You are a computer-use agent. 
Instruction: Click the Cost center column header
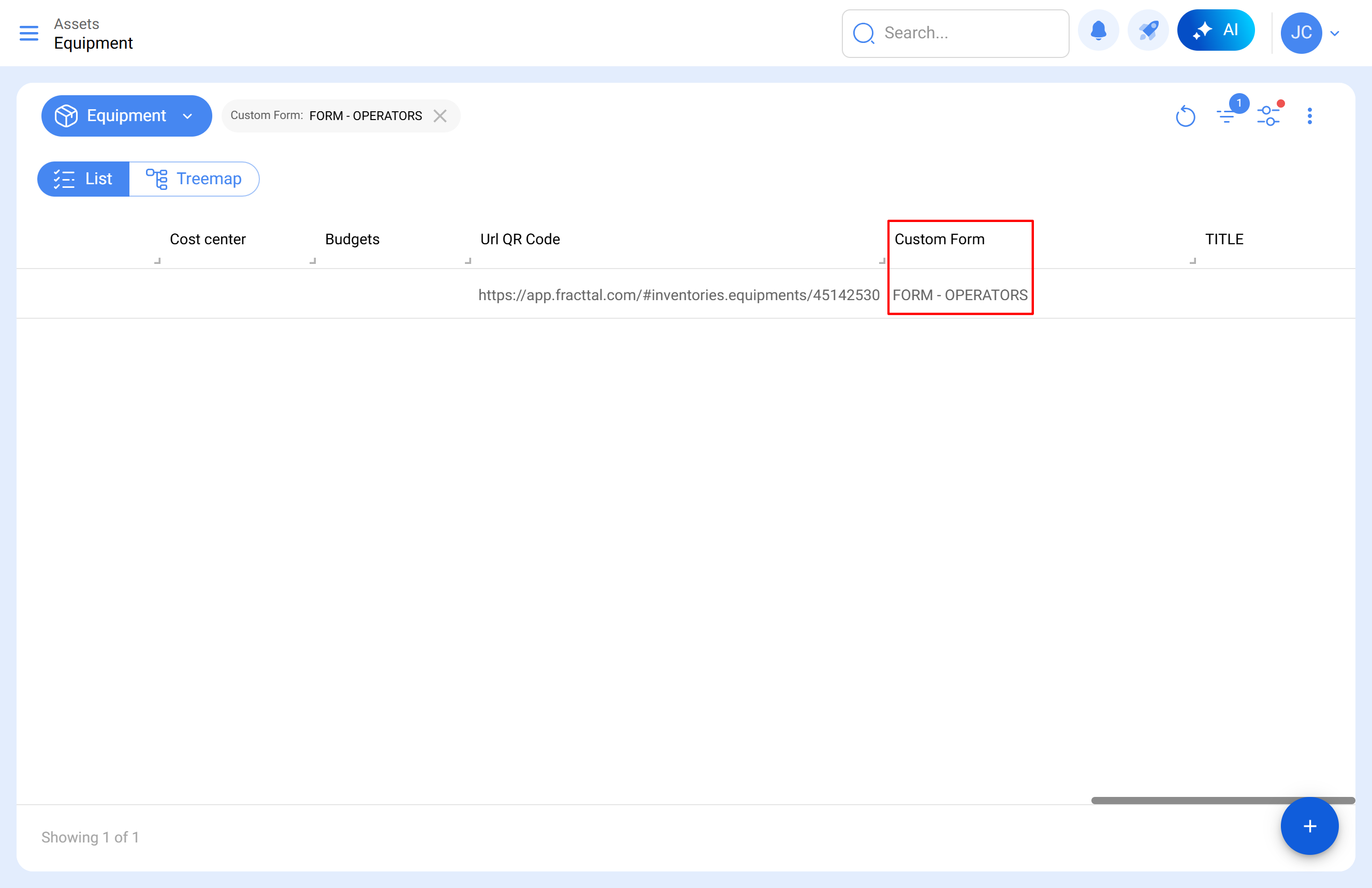click(208, 239)
